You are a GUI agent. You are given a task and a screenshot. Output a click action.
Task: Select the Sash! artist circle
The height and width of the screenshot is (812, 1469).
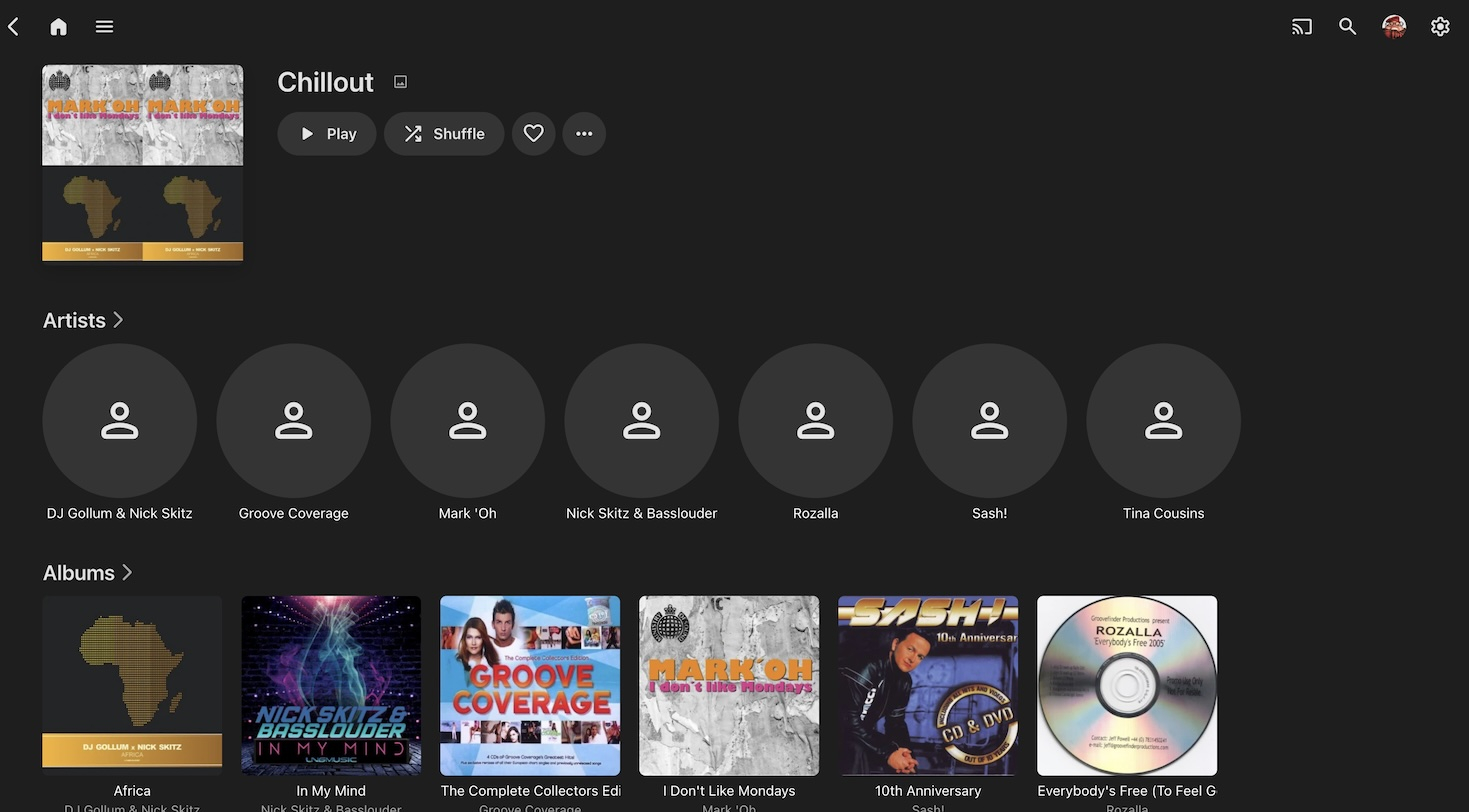tap(989, 421)
